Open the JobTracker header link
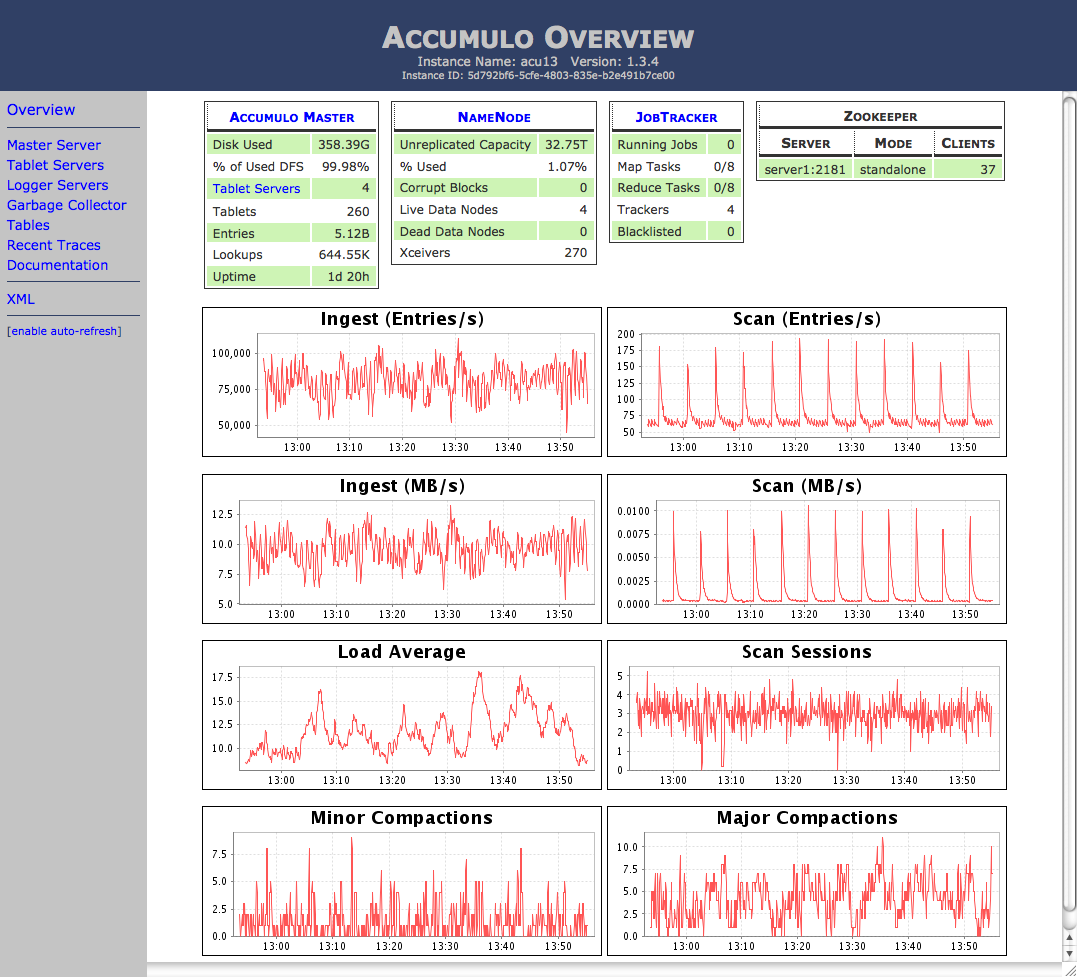 (676, 117)
